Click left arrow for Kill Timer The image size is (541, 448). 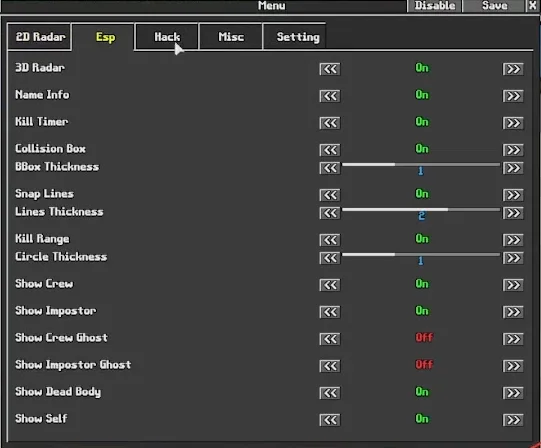pyautogui.click(x=330, y=123)
